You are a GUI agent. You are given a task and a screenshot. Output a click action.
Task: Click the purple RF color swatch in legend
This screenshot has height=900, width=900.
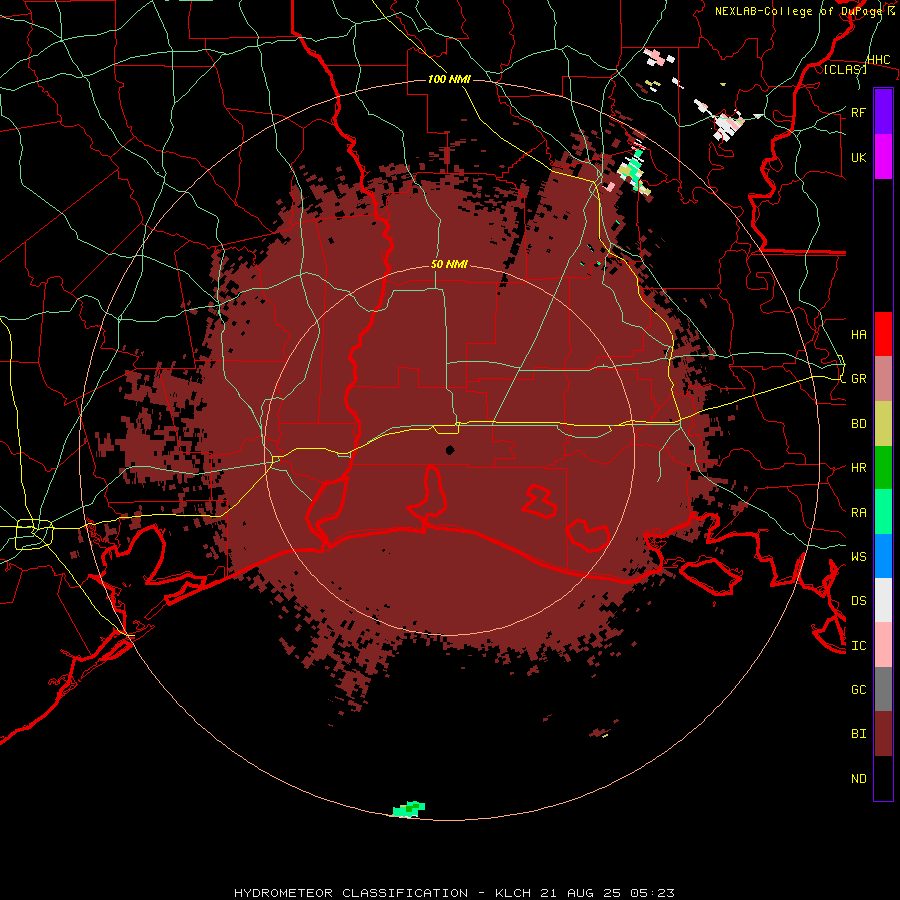[883, 112]
